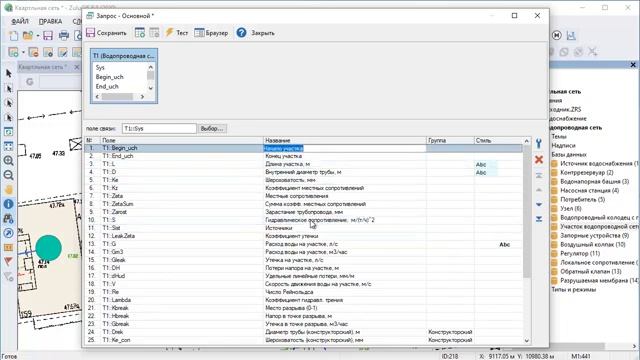
Task: Click Закрыть in the query toolbar
Action: [262, 33]
